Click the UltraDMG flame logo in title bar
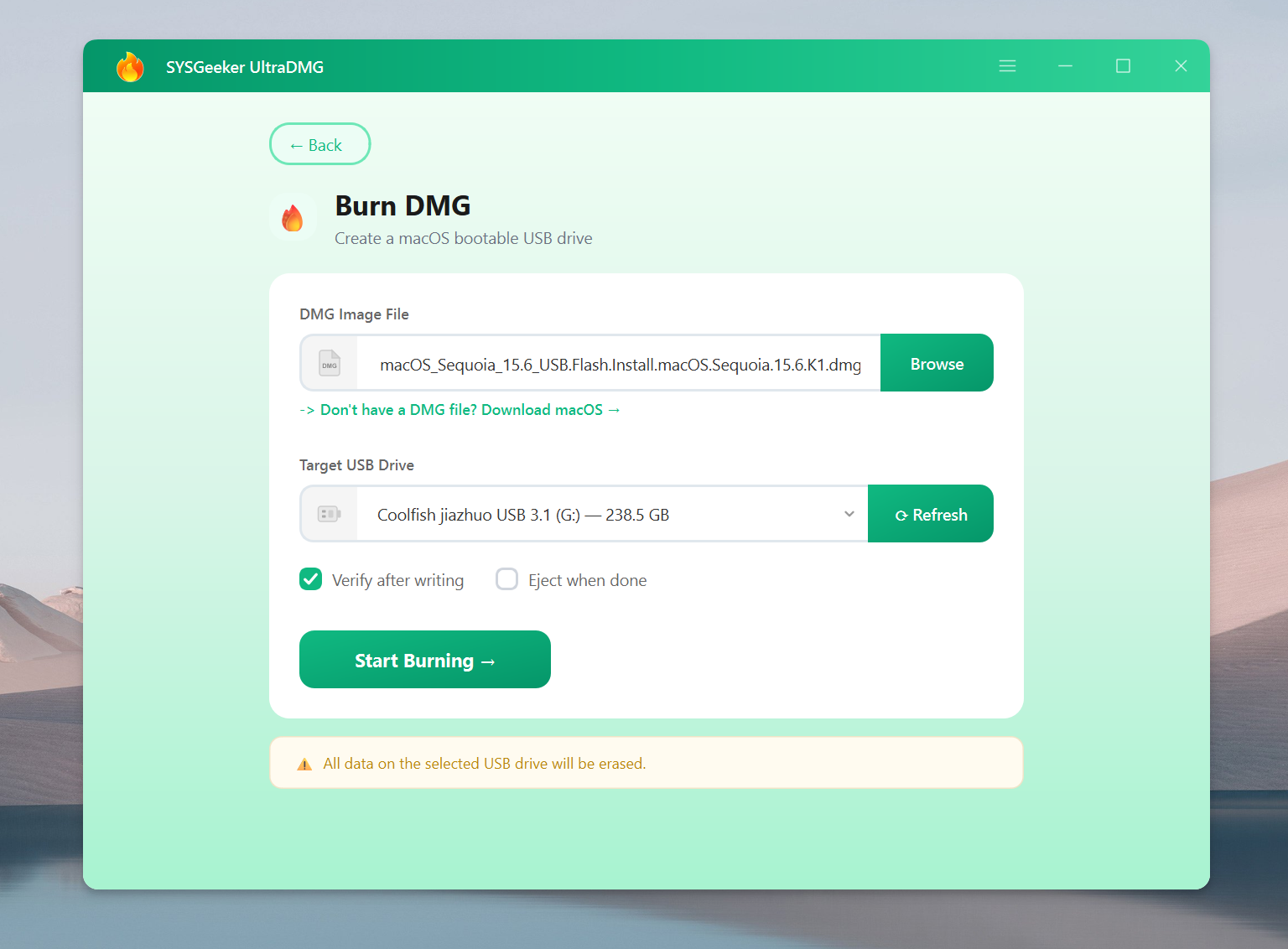 tap(130, 67)
